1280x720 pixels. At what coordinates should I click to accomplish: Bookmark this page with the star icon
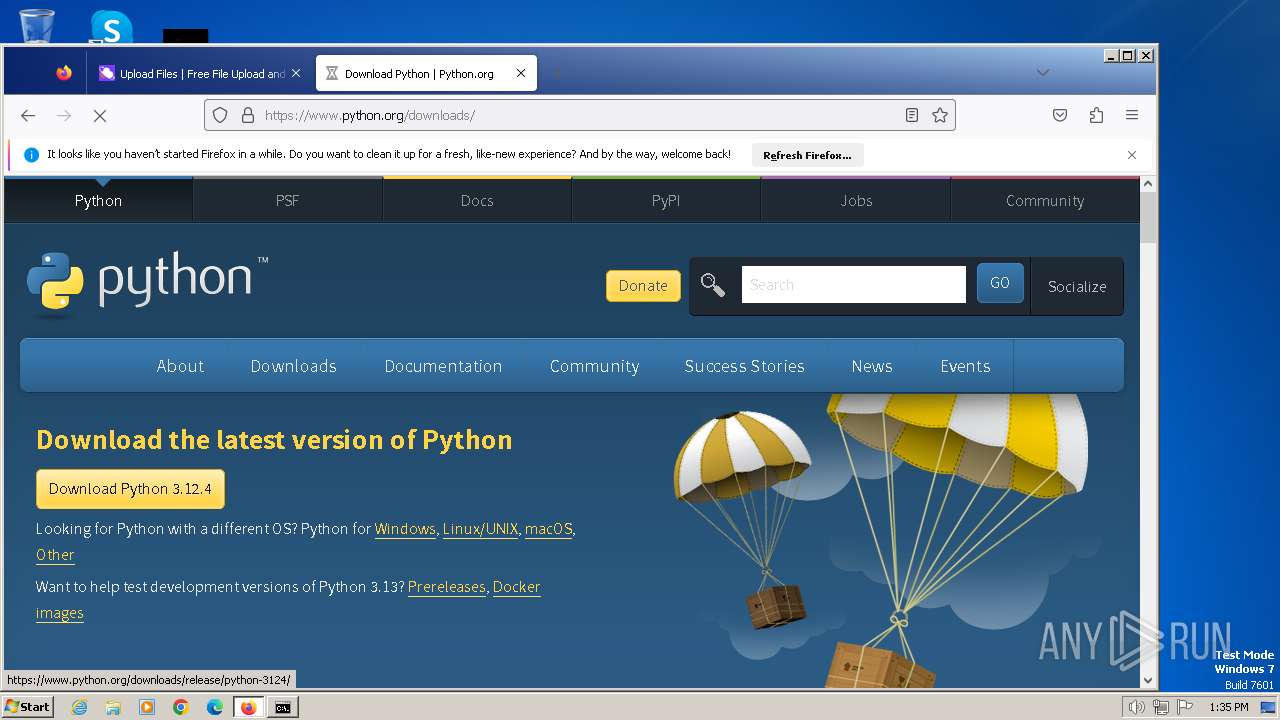coord(940,115)
